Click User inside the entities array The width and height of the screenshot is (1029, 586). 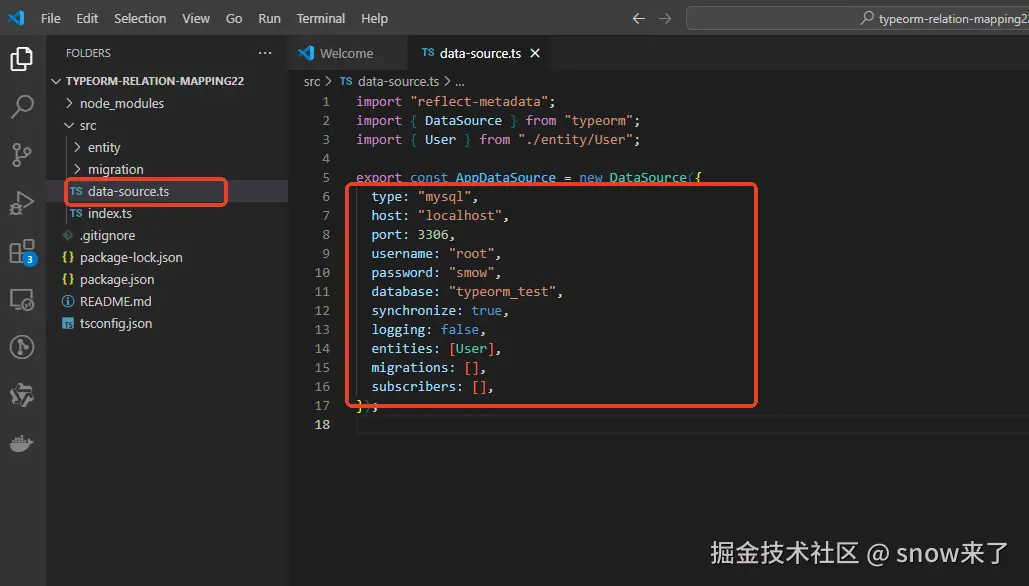pyautogui.click(x=471, y=349)
